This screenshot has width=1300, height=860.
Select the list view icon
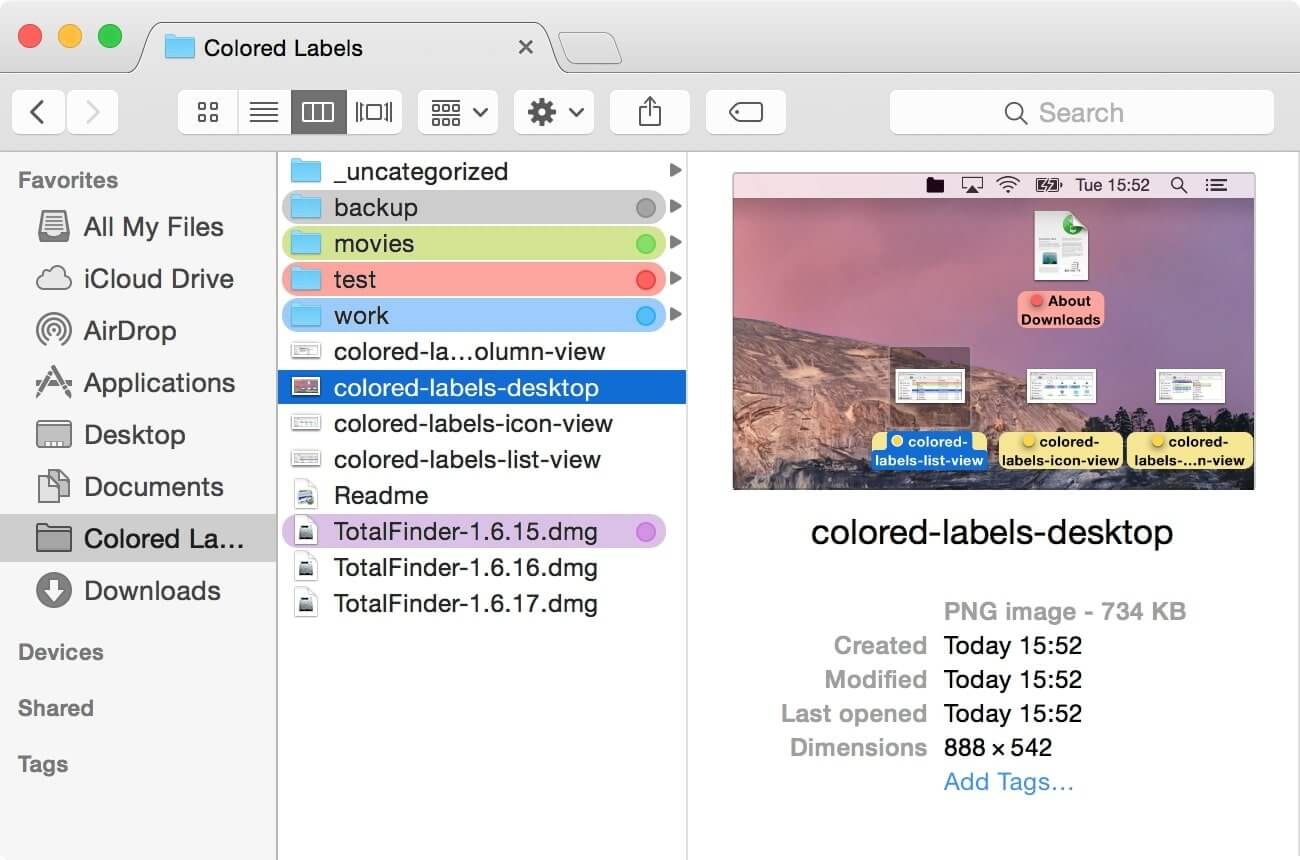click(x=263, y=112)
